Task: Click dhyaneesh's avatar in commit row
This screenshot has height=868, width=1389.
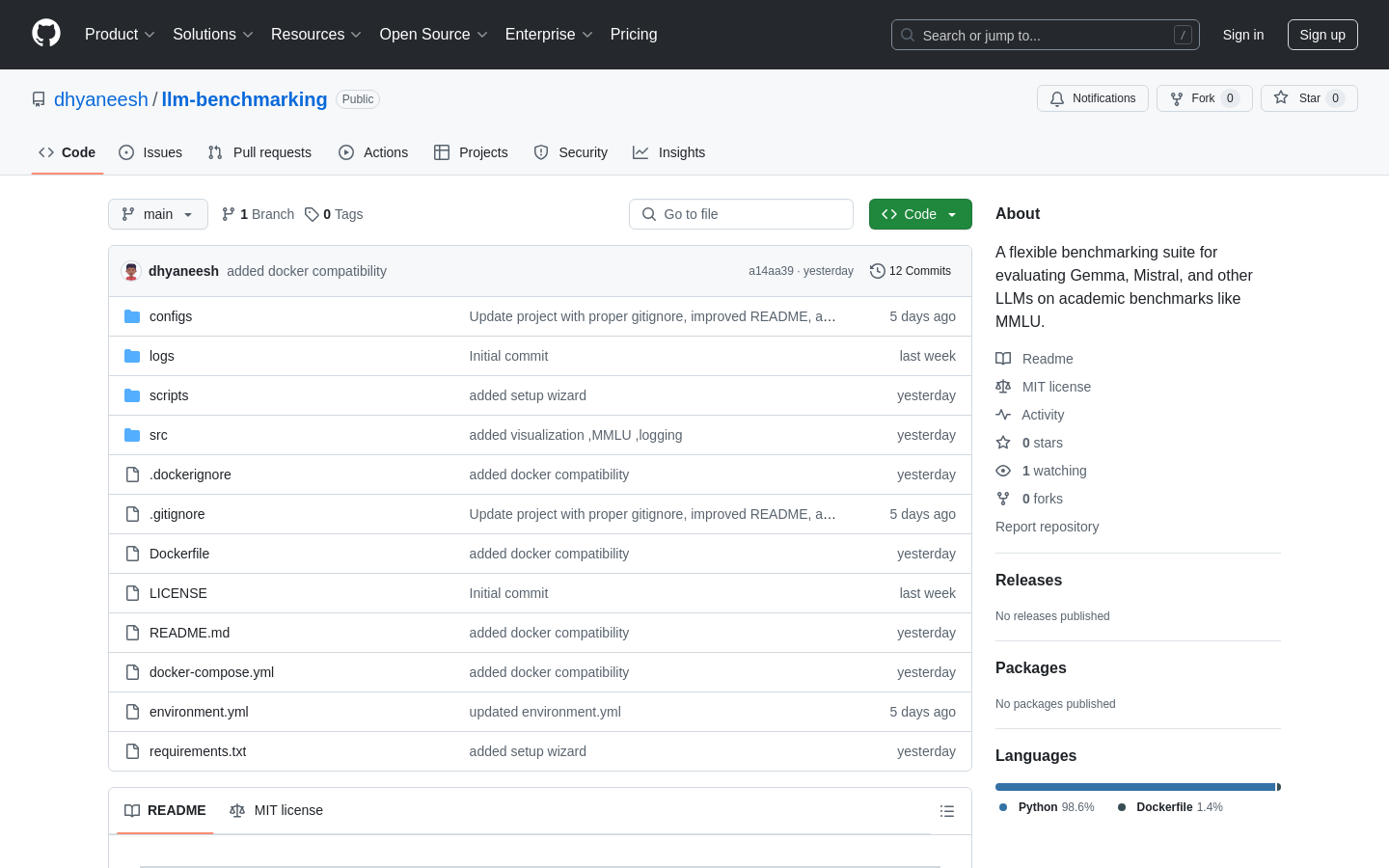Action: coord(131,271)
